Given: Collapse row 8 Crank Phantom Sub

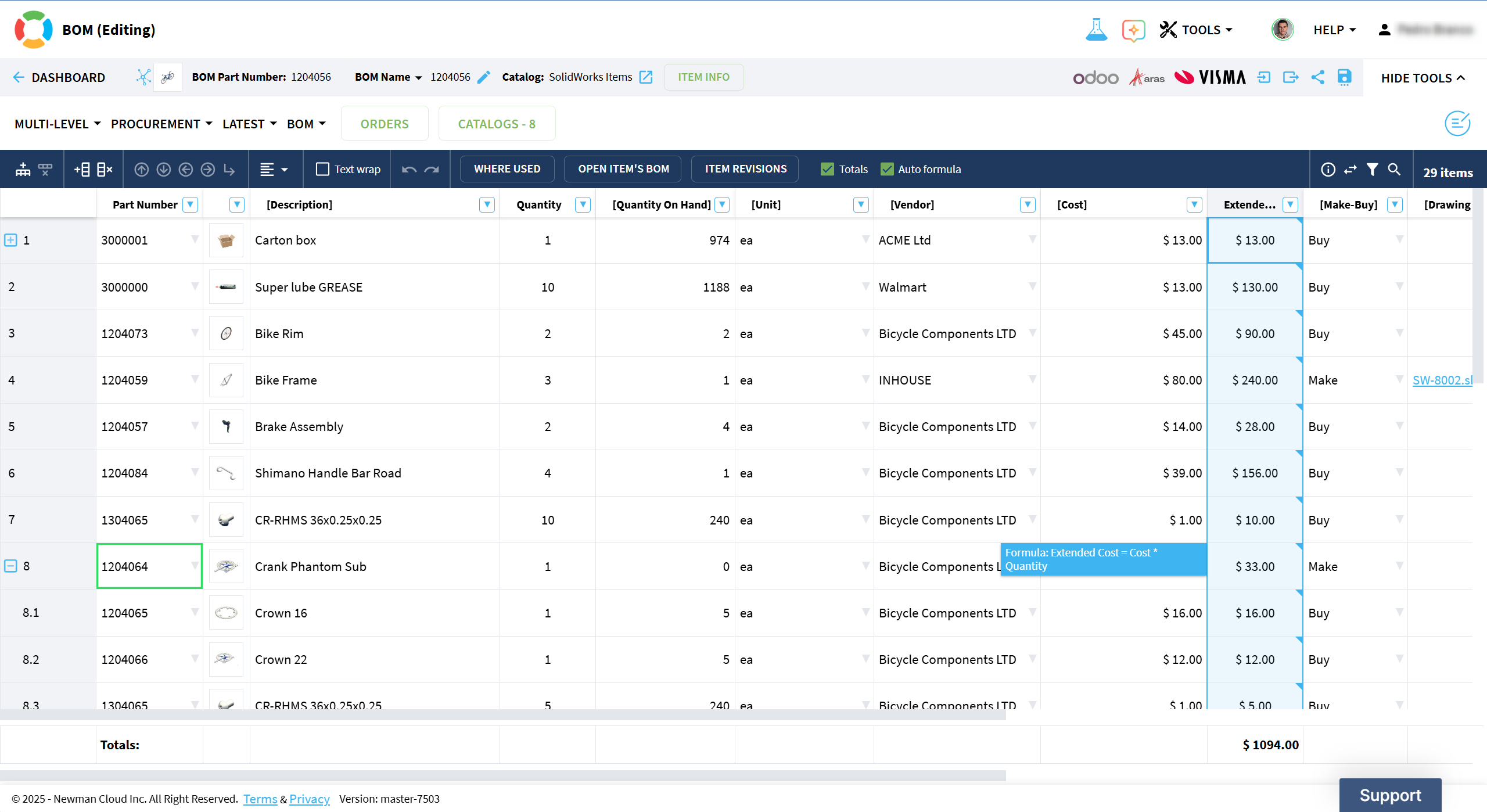Looking at the screenshot, I should [10, 566].
